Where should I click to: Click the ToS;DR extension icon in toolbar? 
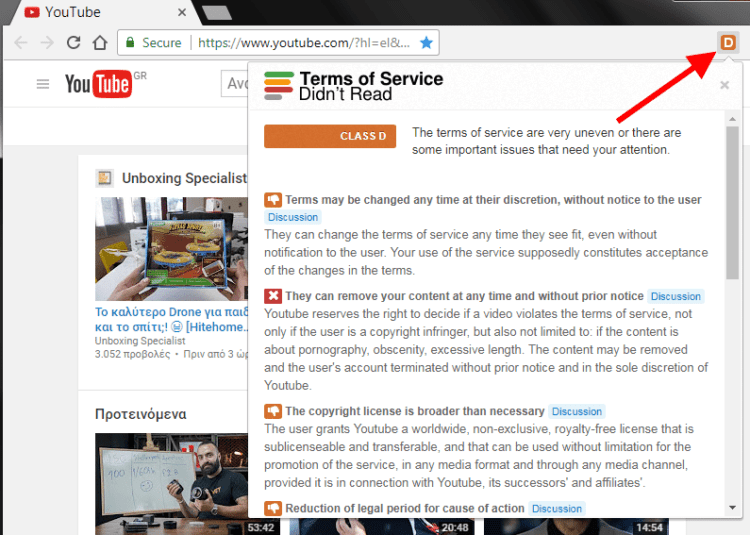[x=728, y=43]
